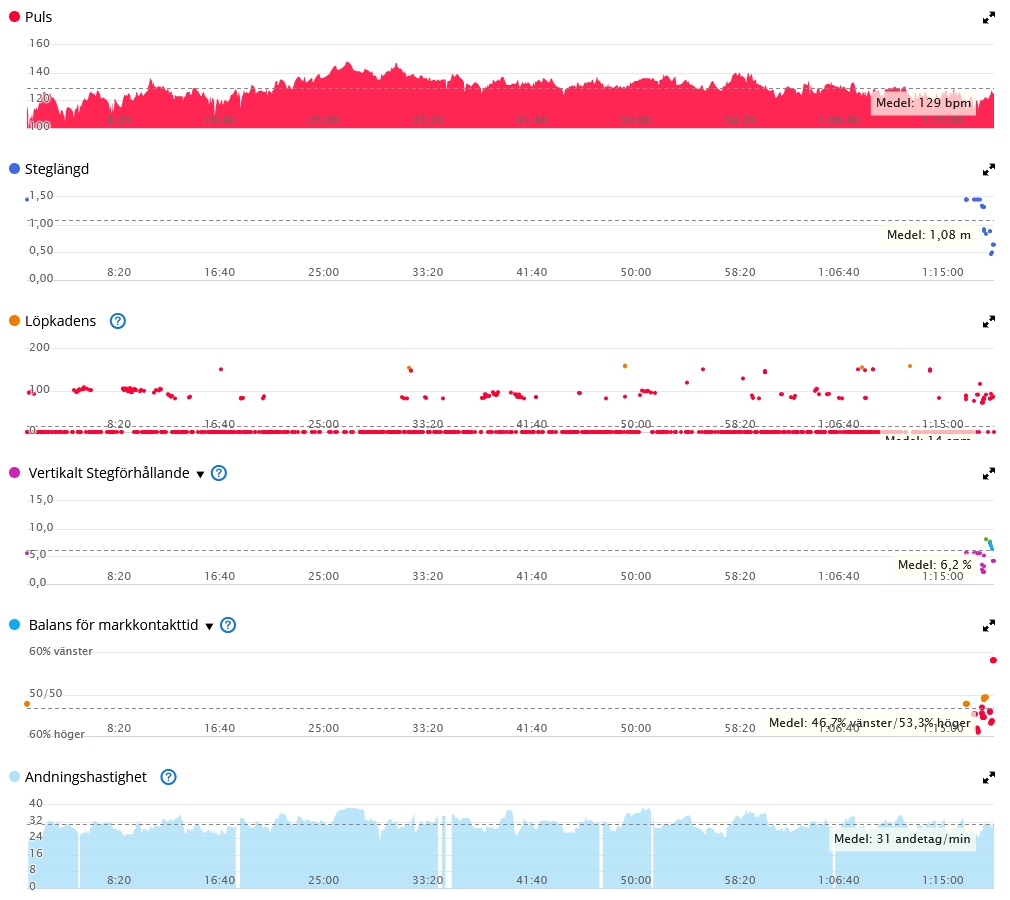Open help for Balans för markkontakttid
Image resolution: width=1010 pixels, height=900 pixels.
tap(228, 625)
